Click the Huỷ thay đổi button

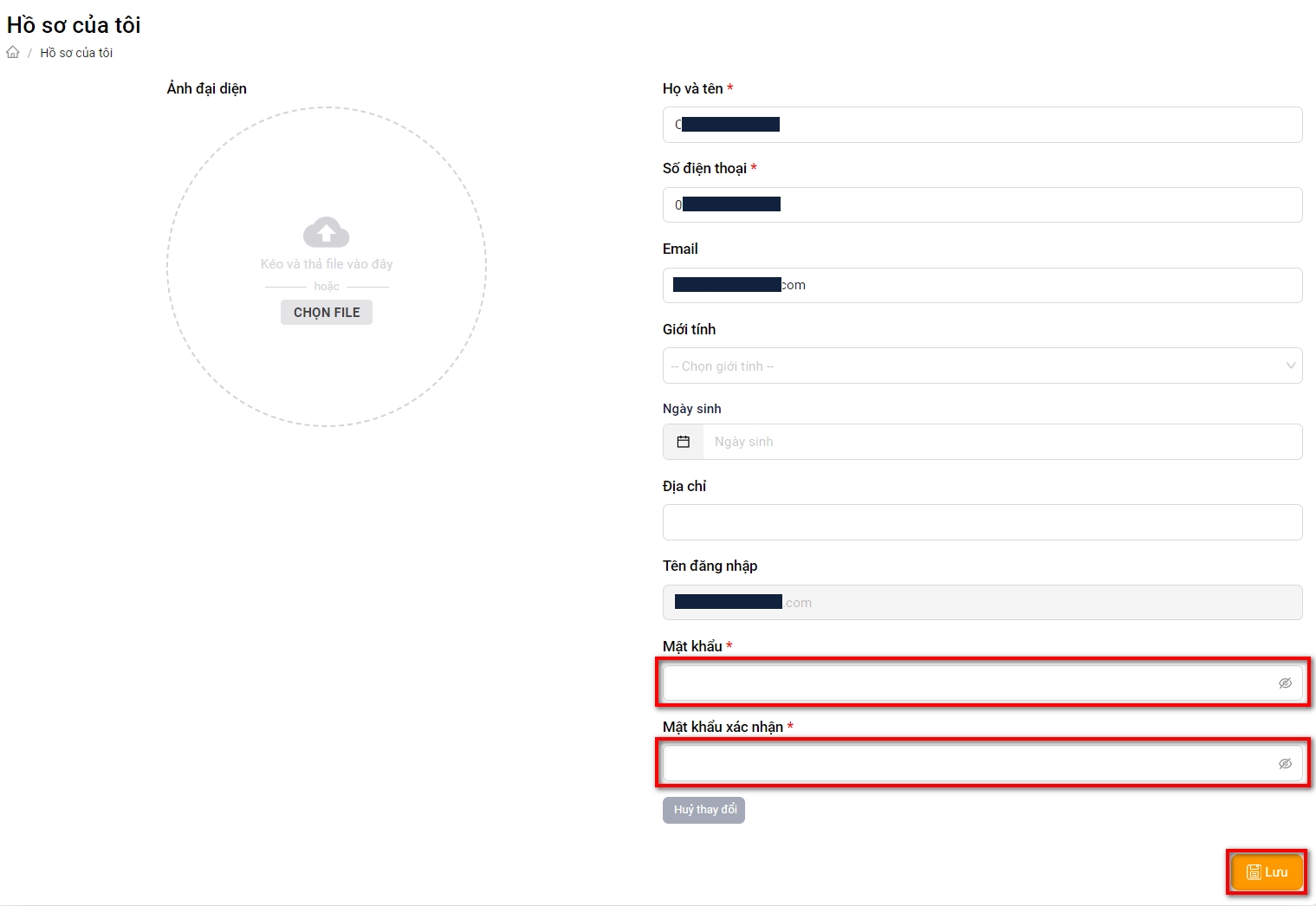[x=703, y=810]
